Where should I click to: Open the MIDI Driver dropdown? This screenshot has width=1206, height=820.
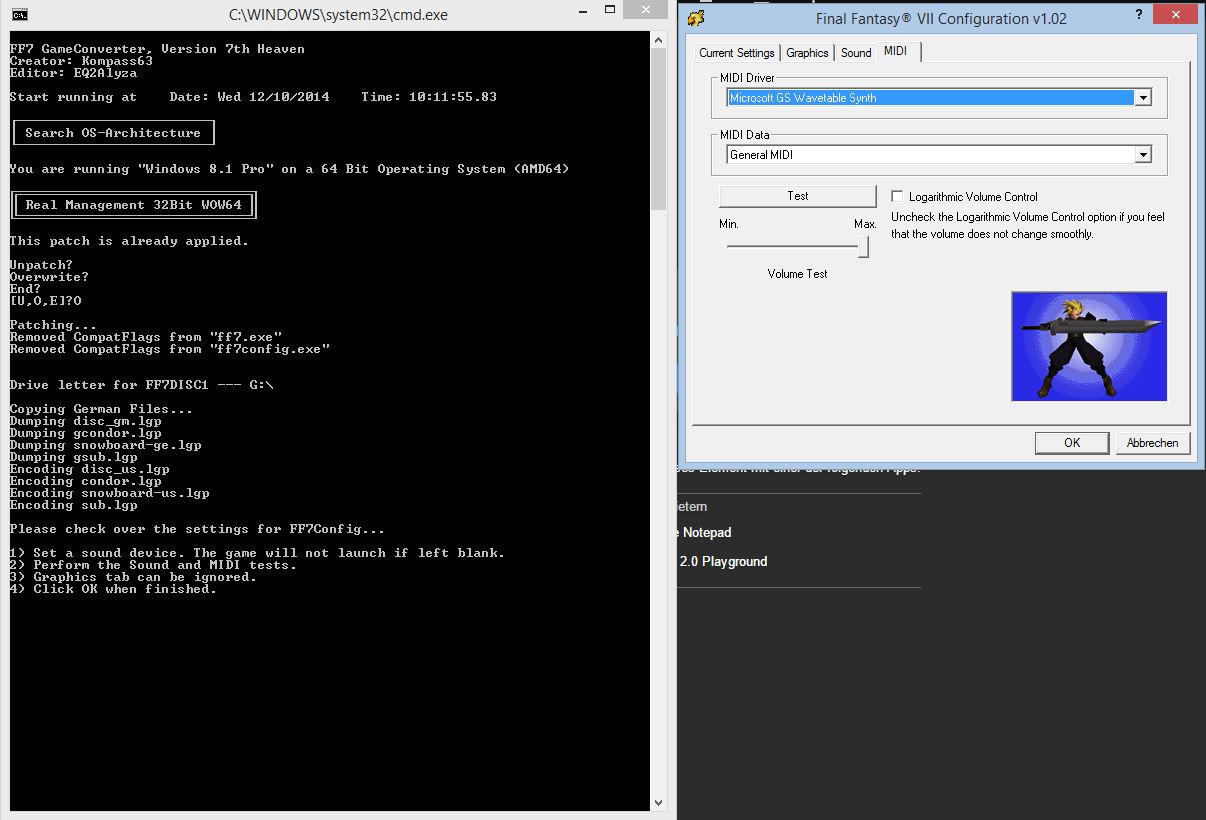click(1143, 98)
